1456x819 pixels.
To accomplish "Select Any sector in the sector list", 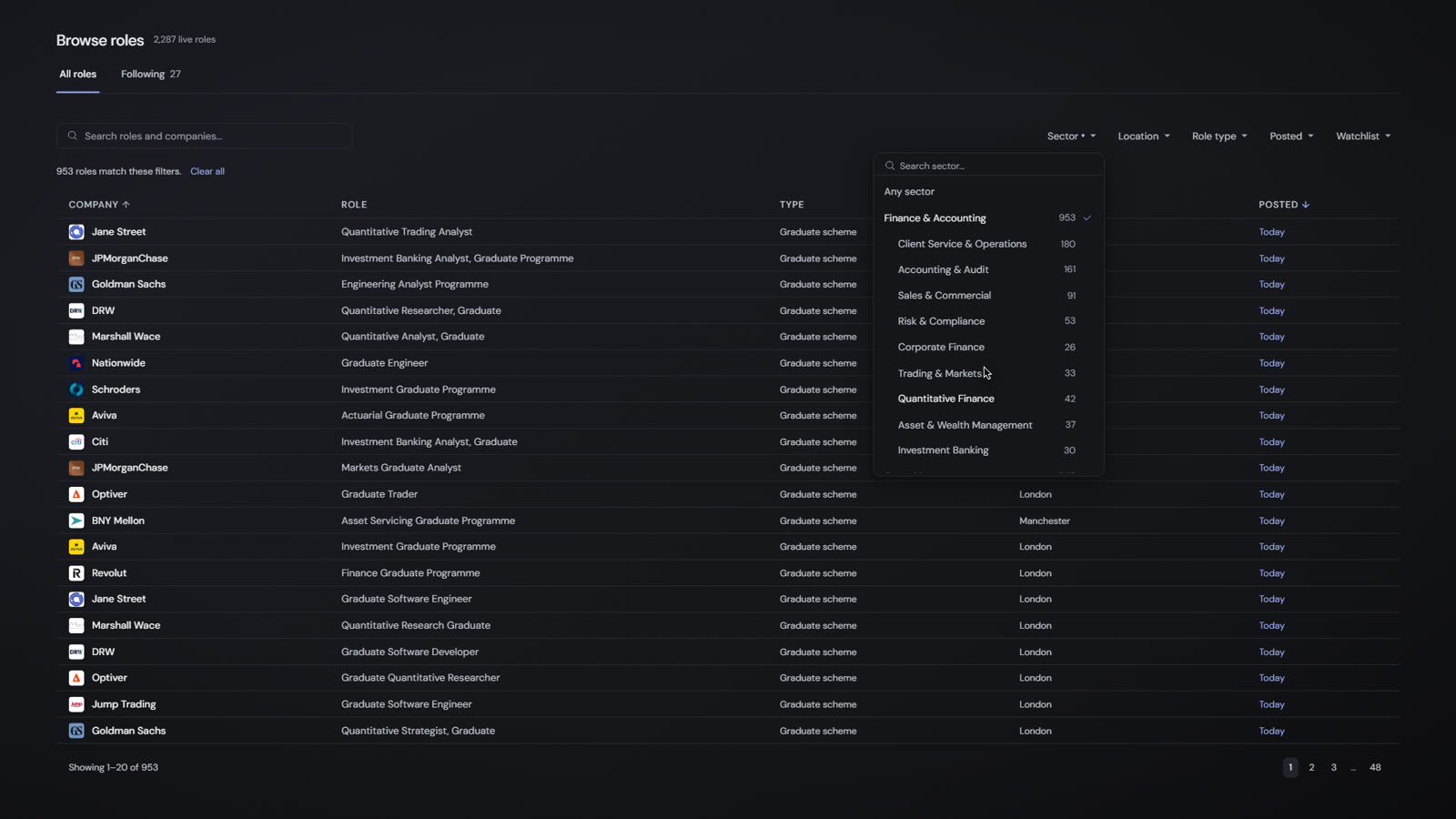I will pyautogui.click(x=988, y=192).
